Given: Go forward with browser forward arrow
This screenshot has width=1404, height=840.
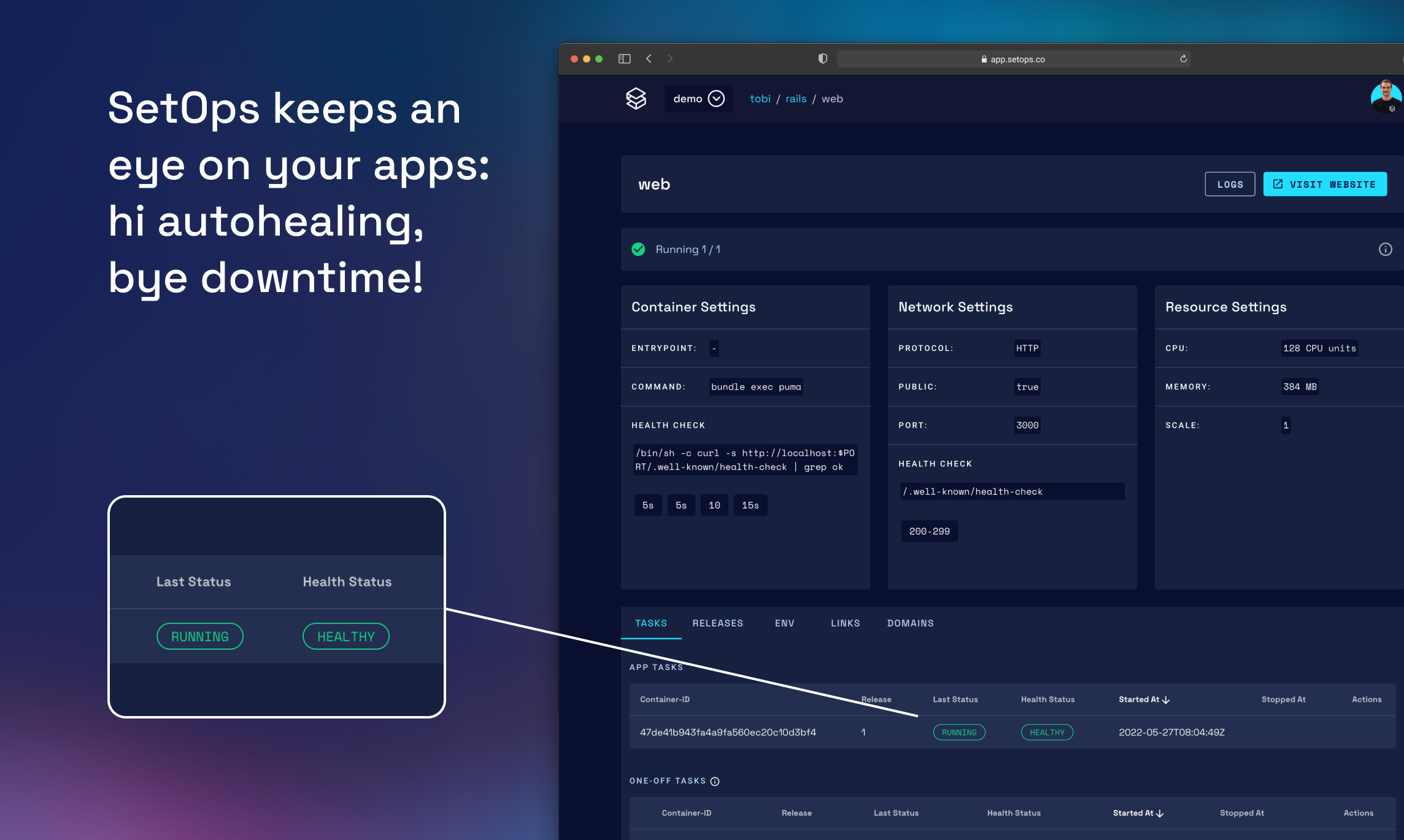Looking at the screenshot, I should [670, 59].
